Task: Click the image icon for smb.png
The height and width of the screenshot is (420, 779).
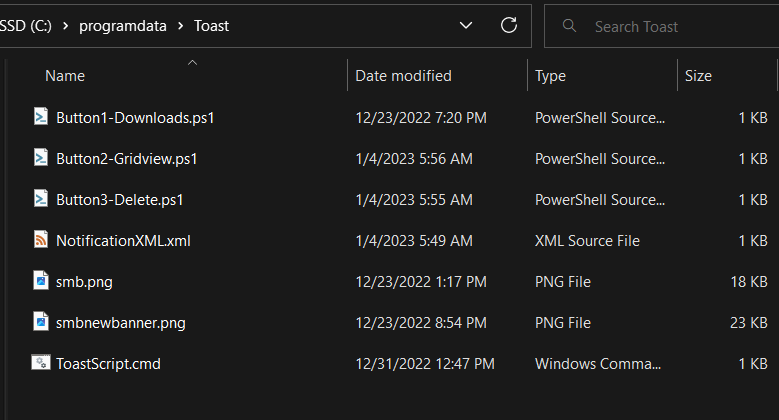Action: (41, 281)
